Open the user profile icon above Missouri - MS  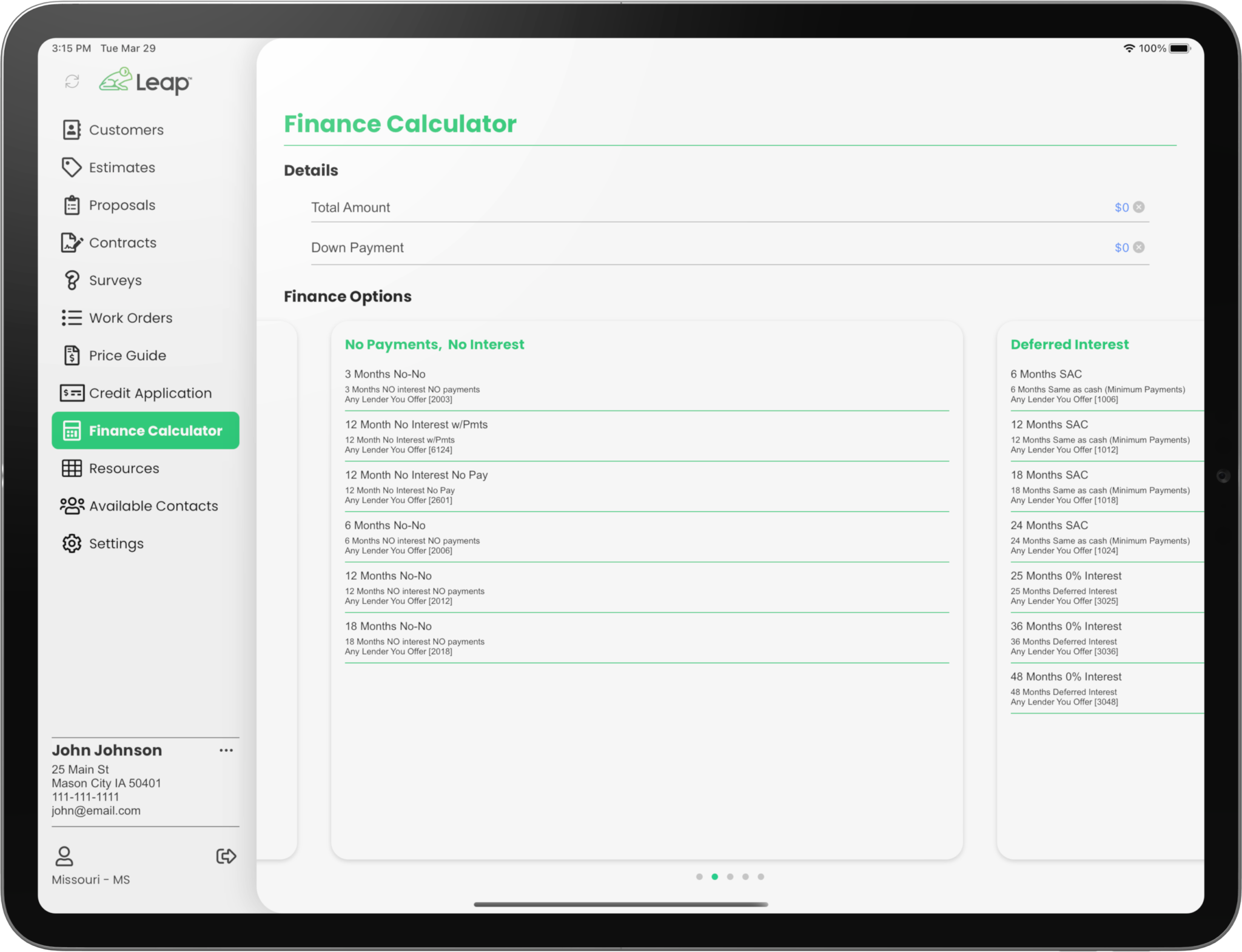click(x=64, y=856)
